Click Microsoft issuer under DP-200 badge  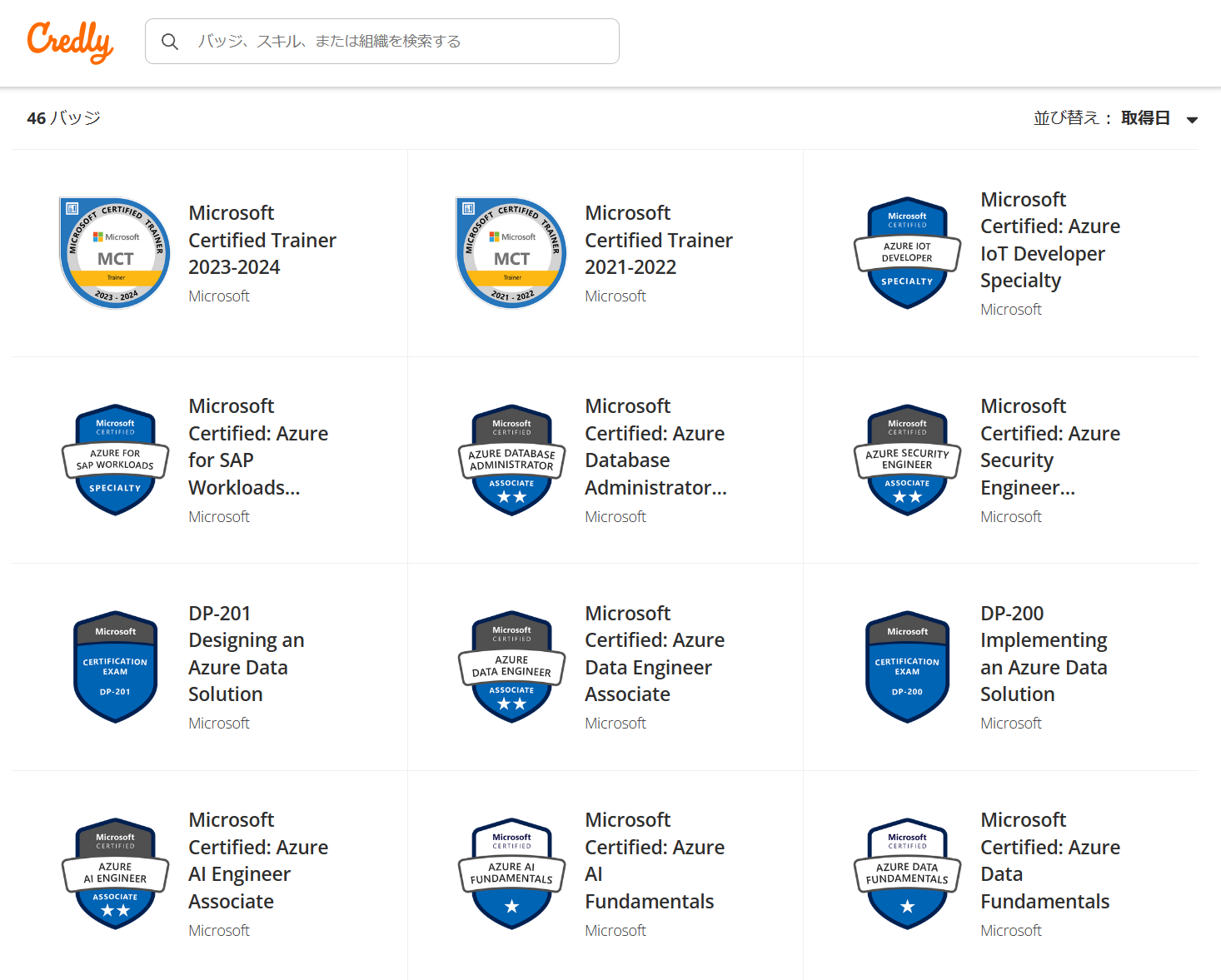coord(1011,724)
